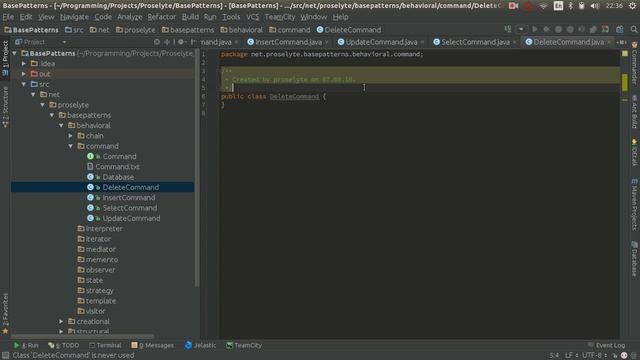Click the read-only lock icon in status bar
This screenshot has height=360, width=640.
pyautogui.click(x=615, y=356)
